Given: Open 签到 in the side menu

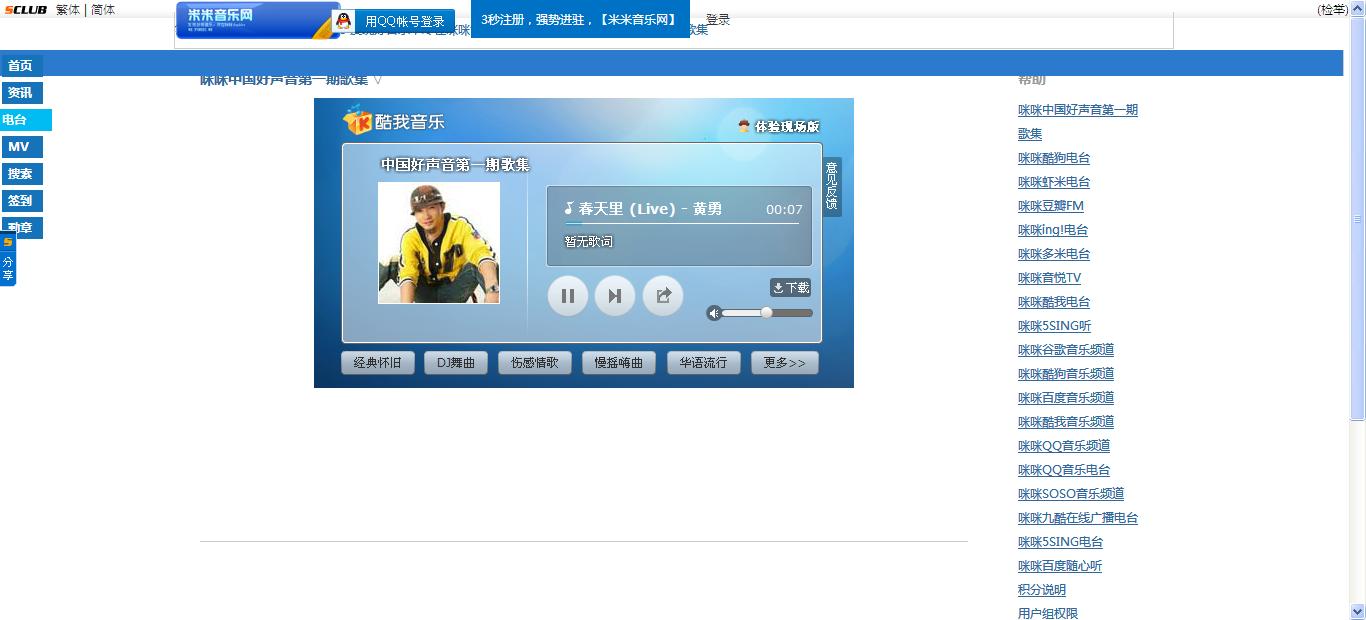Looking at the screenshot, I should [20, 201].
